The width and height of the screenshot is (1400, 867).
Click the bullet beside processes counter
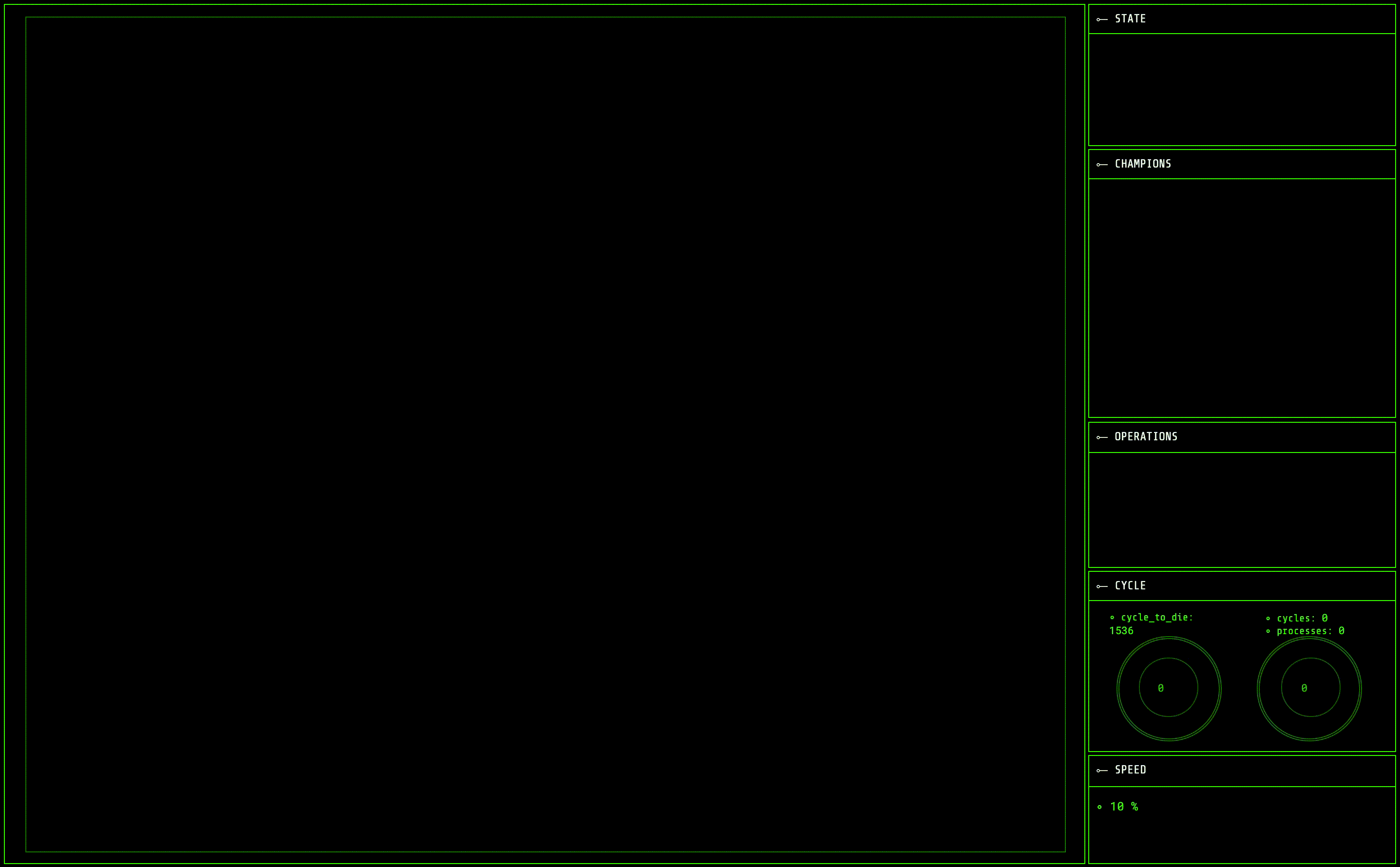click(x=1268, y=631)
